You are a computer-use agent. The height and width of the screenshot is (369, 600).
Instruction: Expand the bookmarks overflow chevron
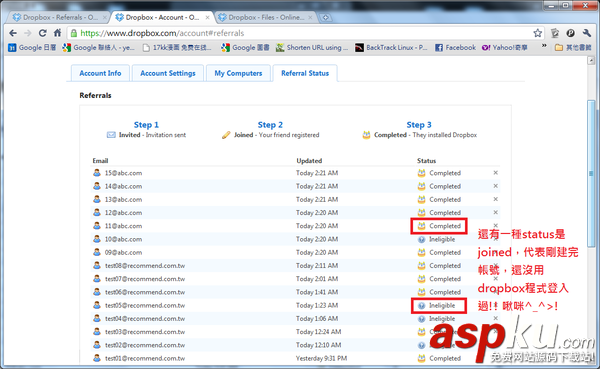(x=544, y=46)
